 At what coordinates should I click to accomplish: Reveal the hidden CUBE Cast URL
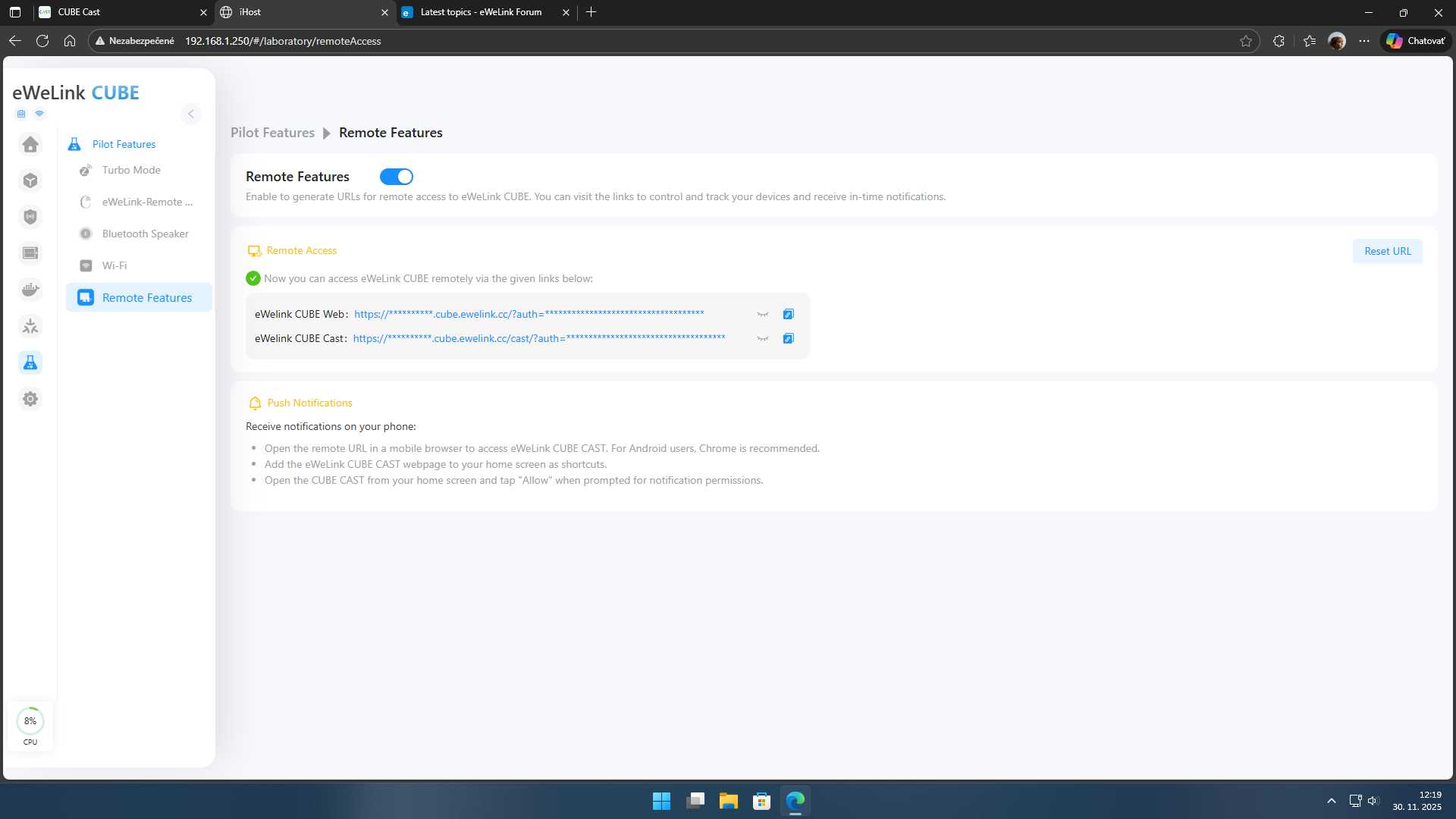(763, 338)
